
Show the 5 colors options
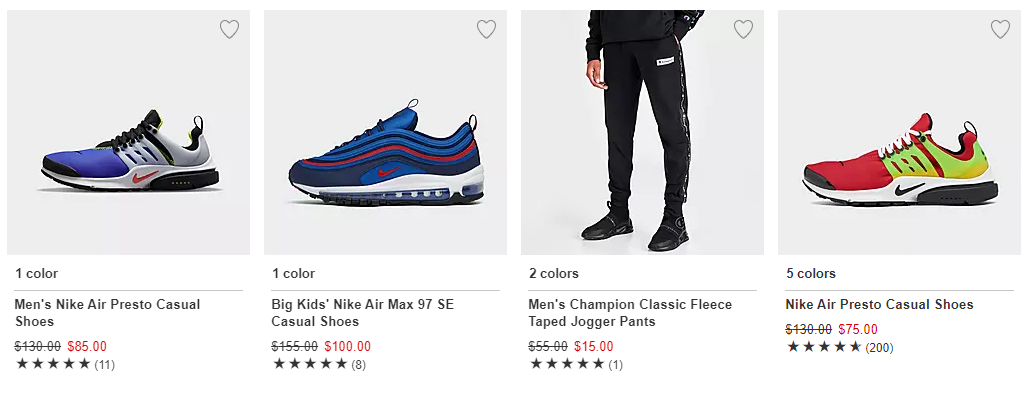[x=811, y=273]
